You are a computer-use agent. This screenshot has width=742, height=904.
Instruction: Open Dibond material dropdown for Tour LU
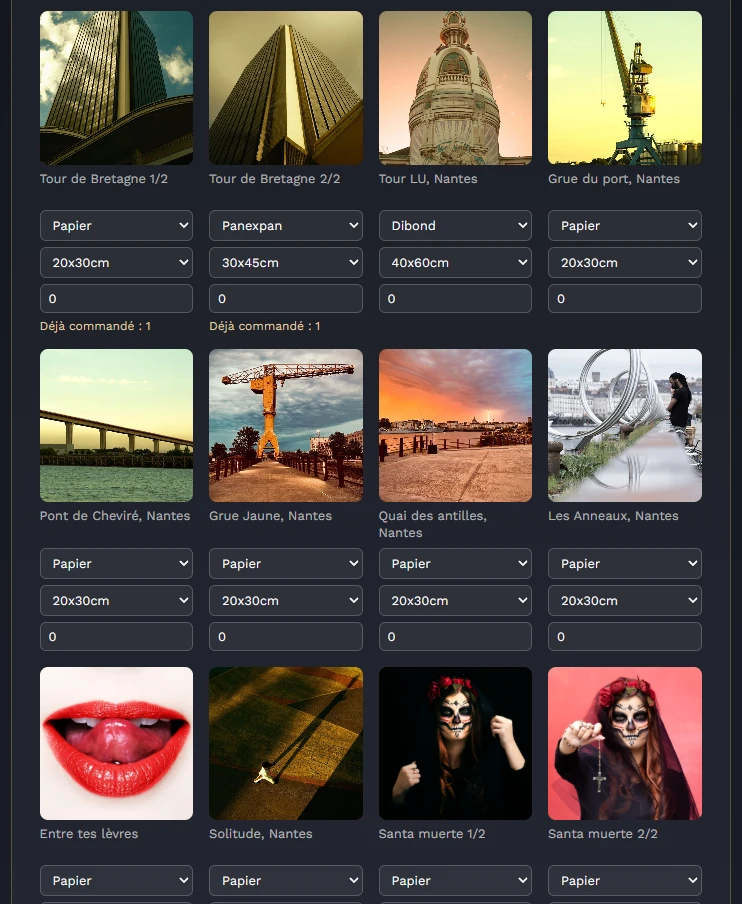pyautogui.click(x=455, y=225)
